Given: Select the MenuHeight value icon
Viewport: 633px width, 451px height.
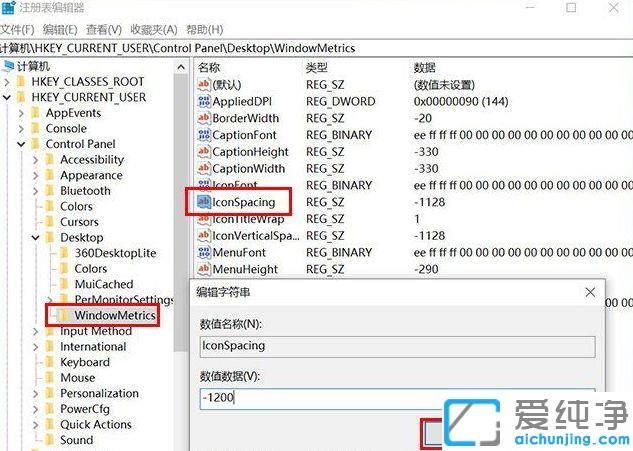Looking at the screenshot, I should pyautogui.click(x=203, y=269).
